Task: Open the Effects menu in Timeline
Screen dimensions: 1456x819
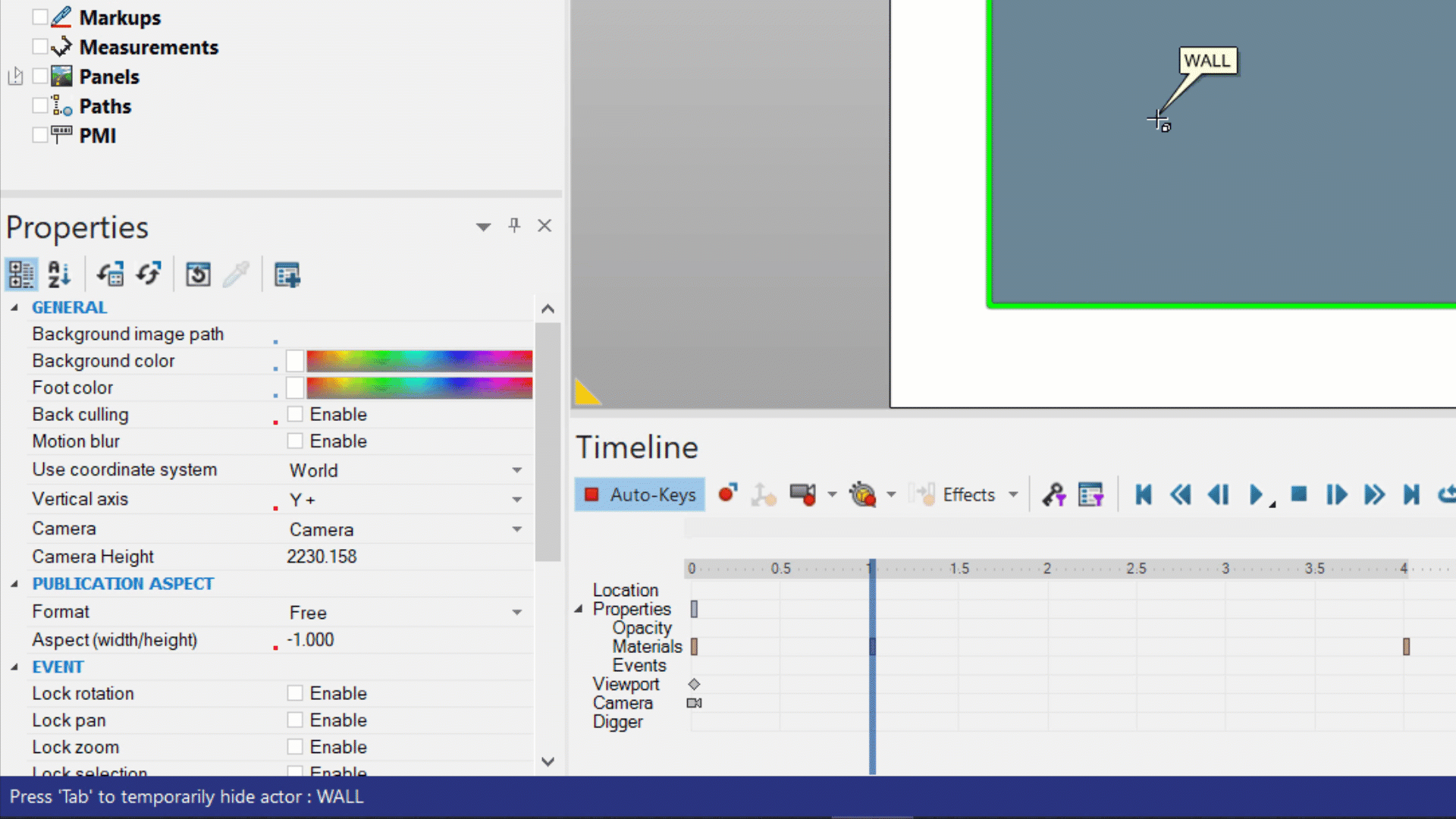Action: pos(968,495)
